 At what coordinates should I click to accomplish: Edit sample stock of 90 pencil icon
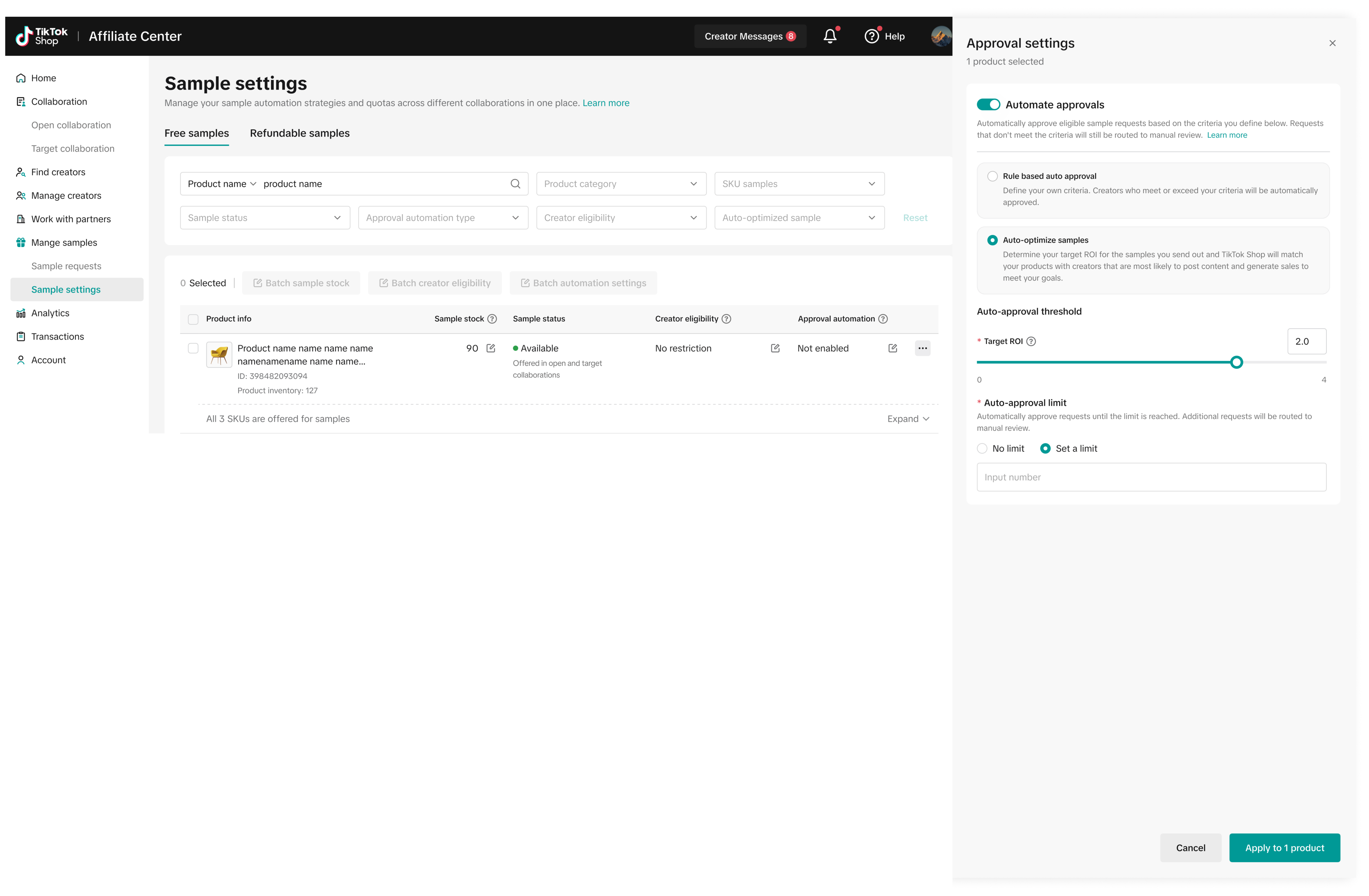click(491, 348)
